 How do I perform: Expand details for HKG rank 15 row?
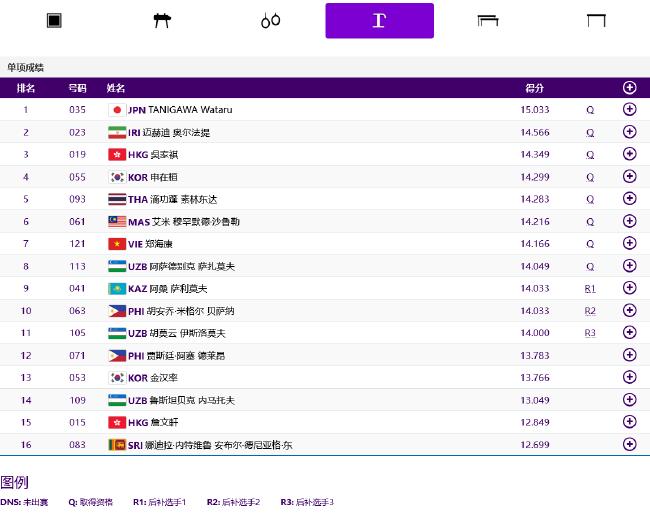point(629,422)
